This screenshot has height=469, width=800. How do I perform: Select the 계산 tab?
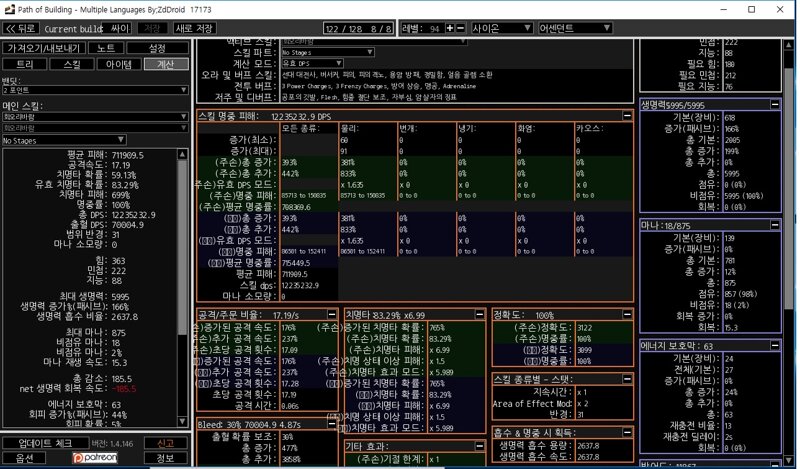[166, 64]
